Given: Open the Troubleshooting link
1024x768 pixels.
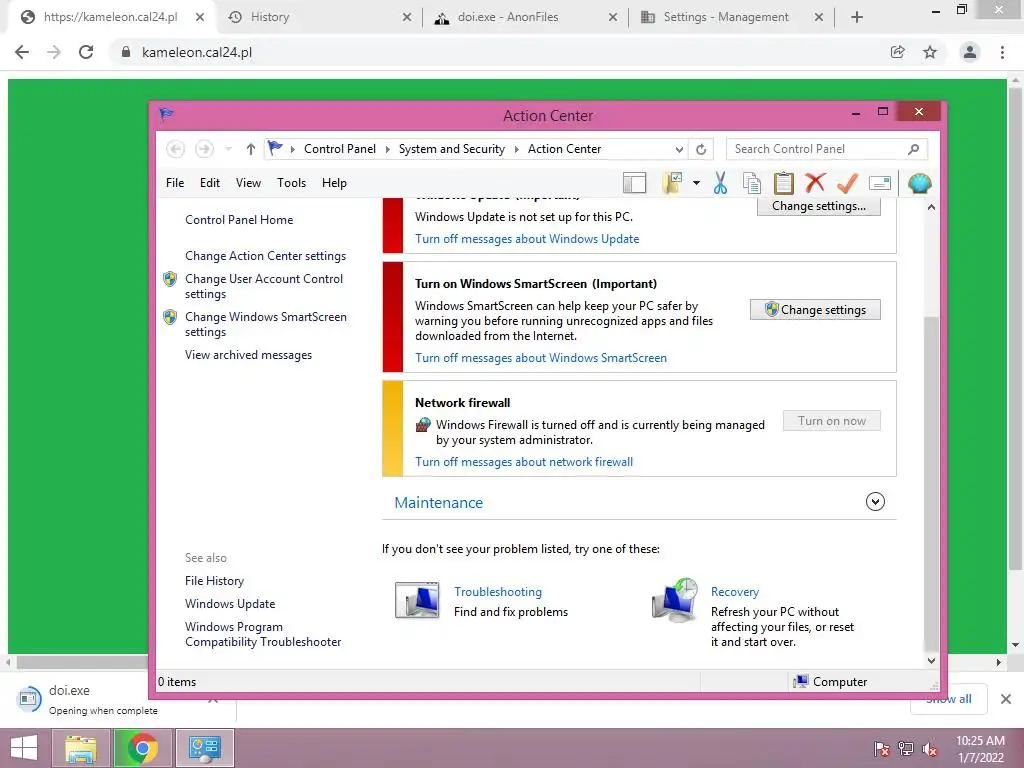Looking at the screenshot, I should 498,592.
